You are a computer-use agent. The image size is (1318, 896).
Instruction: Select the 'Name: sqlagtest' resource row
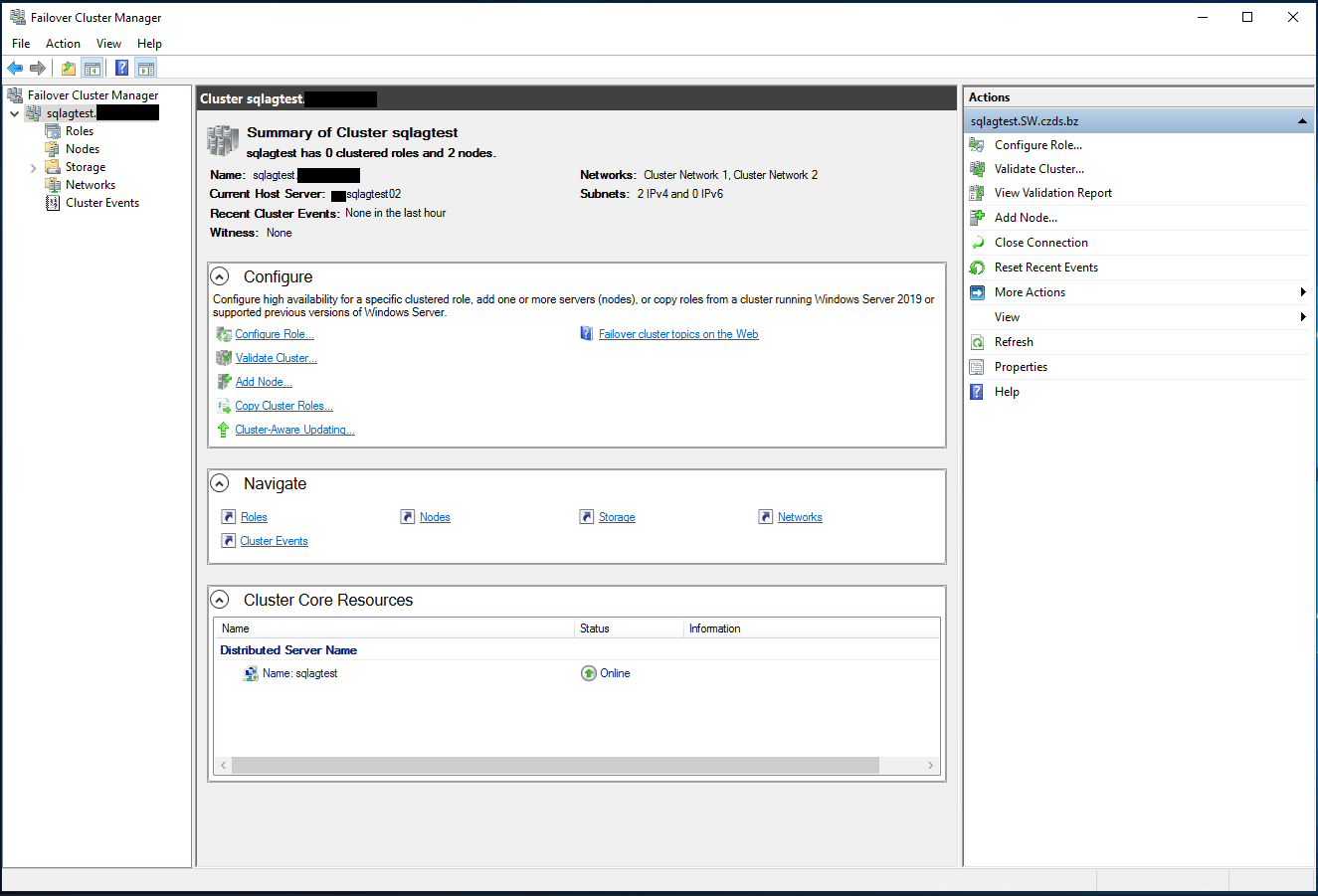click(577, 673)
